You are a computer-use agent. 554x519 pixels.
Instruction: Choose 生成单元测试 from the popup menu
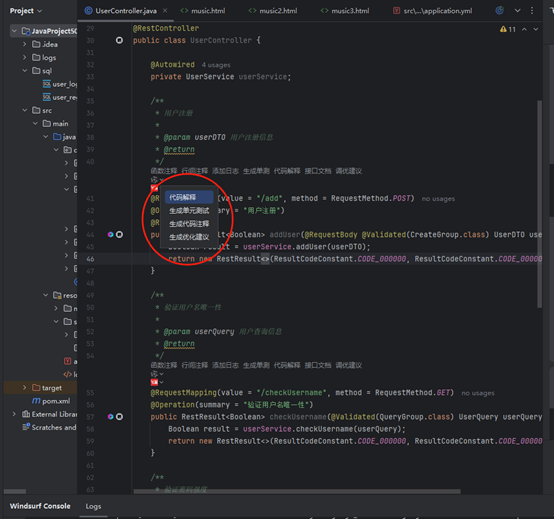[189, 211]
